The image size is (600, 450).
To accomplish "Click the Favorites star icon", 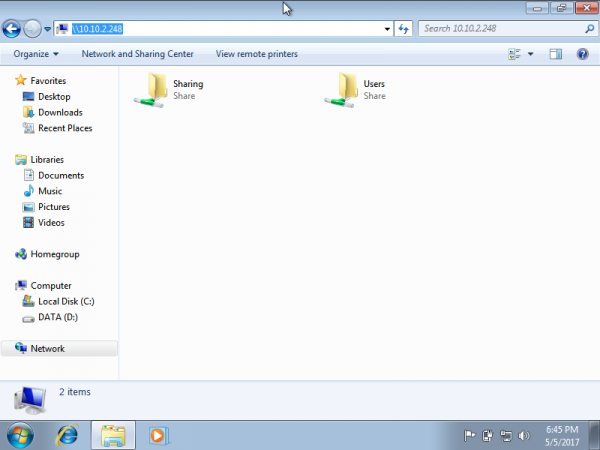I will coord(21,80).
